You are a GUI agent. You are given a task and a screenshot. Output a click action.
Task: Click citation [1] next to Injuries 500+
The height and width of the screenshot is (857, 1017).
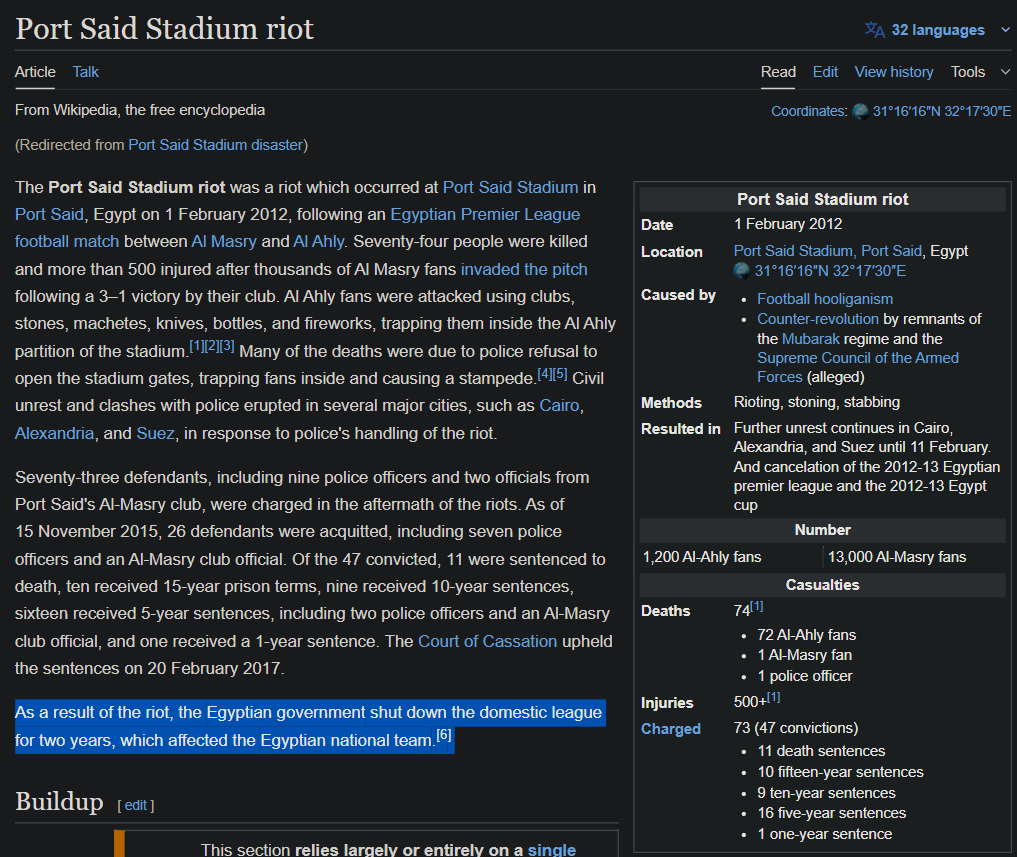[x=773, y=697]
